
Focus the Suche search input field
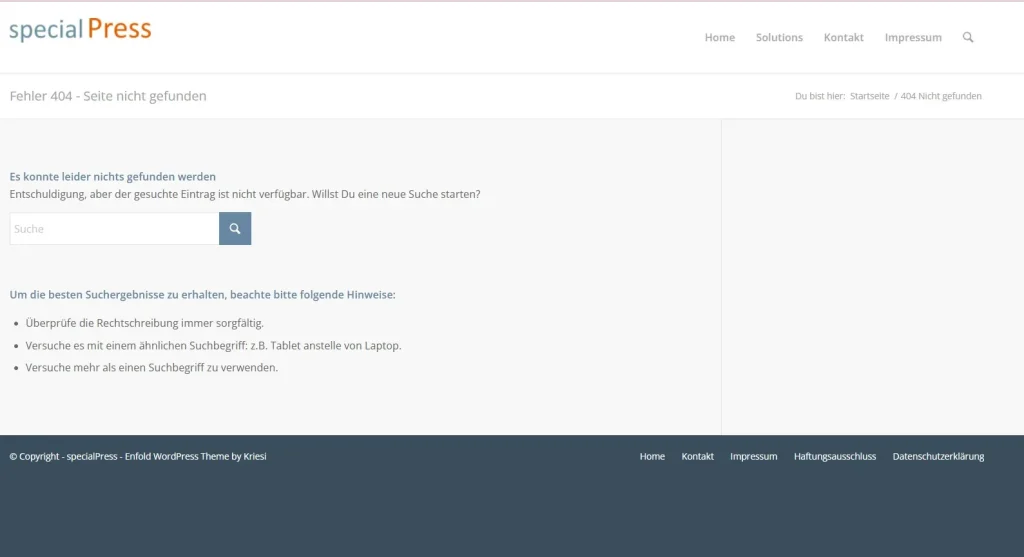(x=114, y=229)
